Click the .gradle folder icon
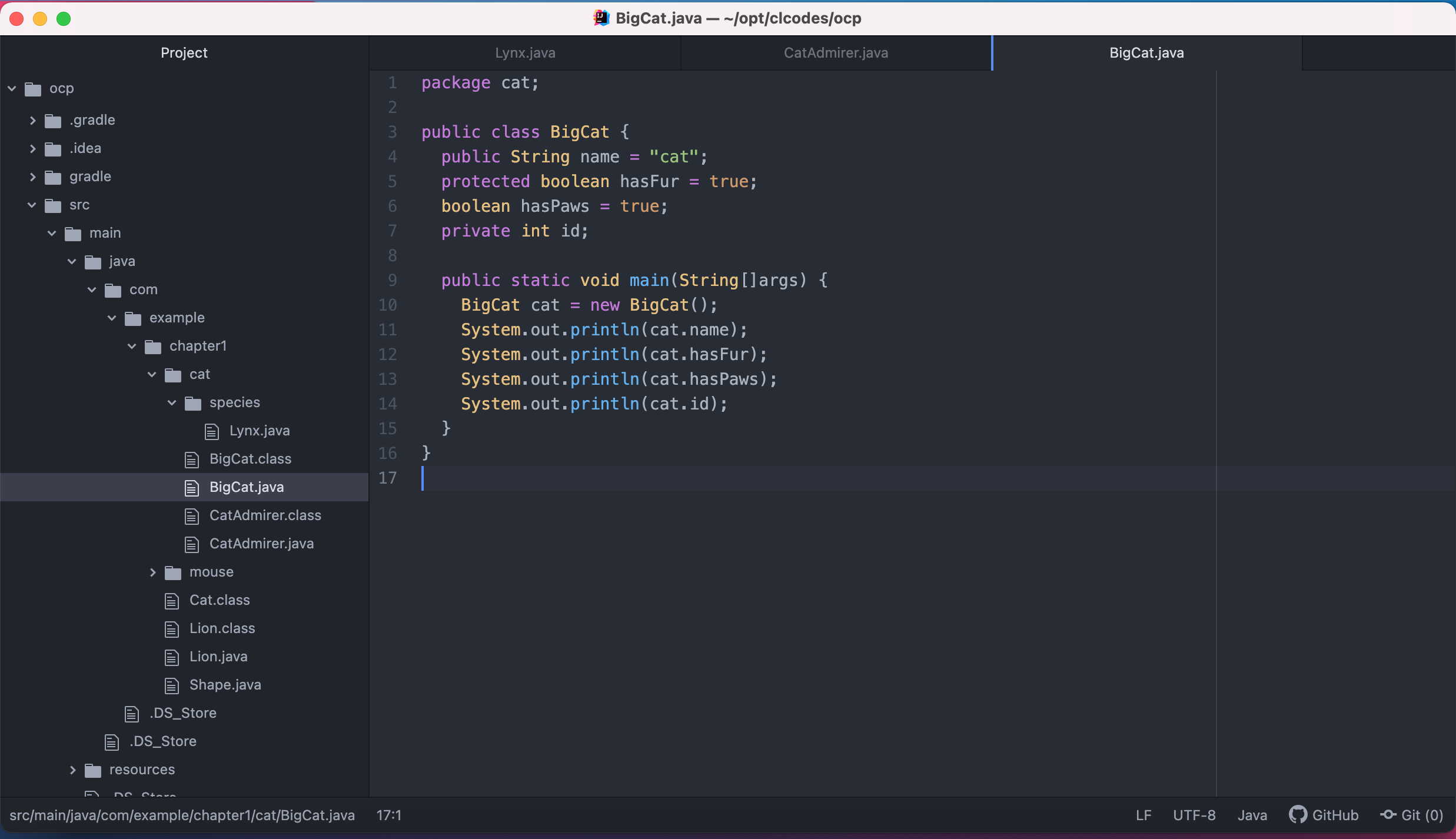 53,121
